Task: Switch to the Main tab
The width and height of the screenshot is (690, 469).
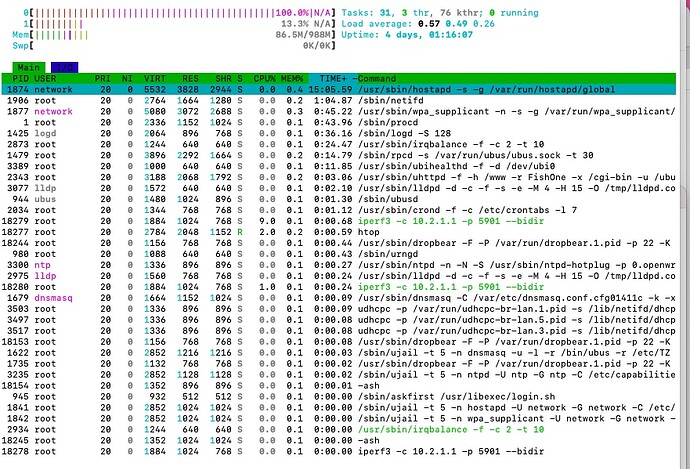Action: (29, 67)
